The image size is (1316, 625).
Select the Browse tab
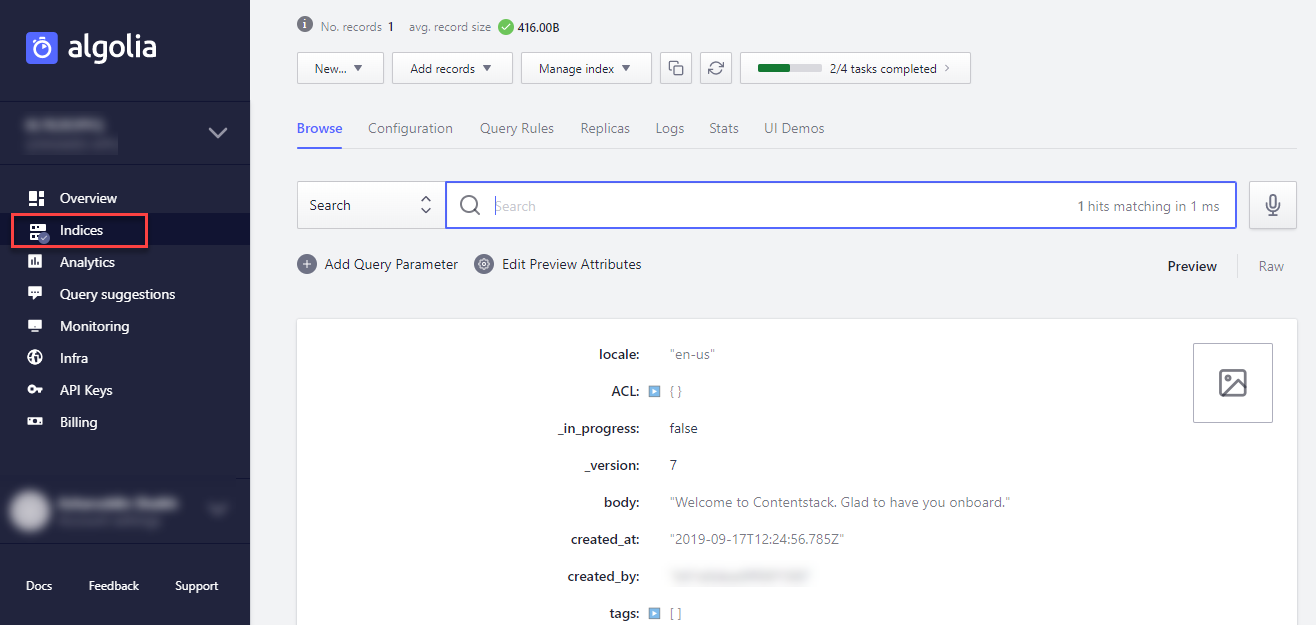coord(320,129)
